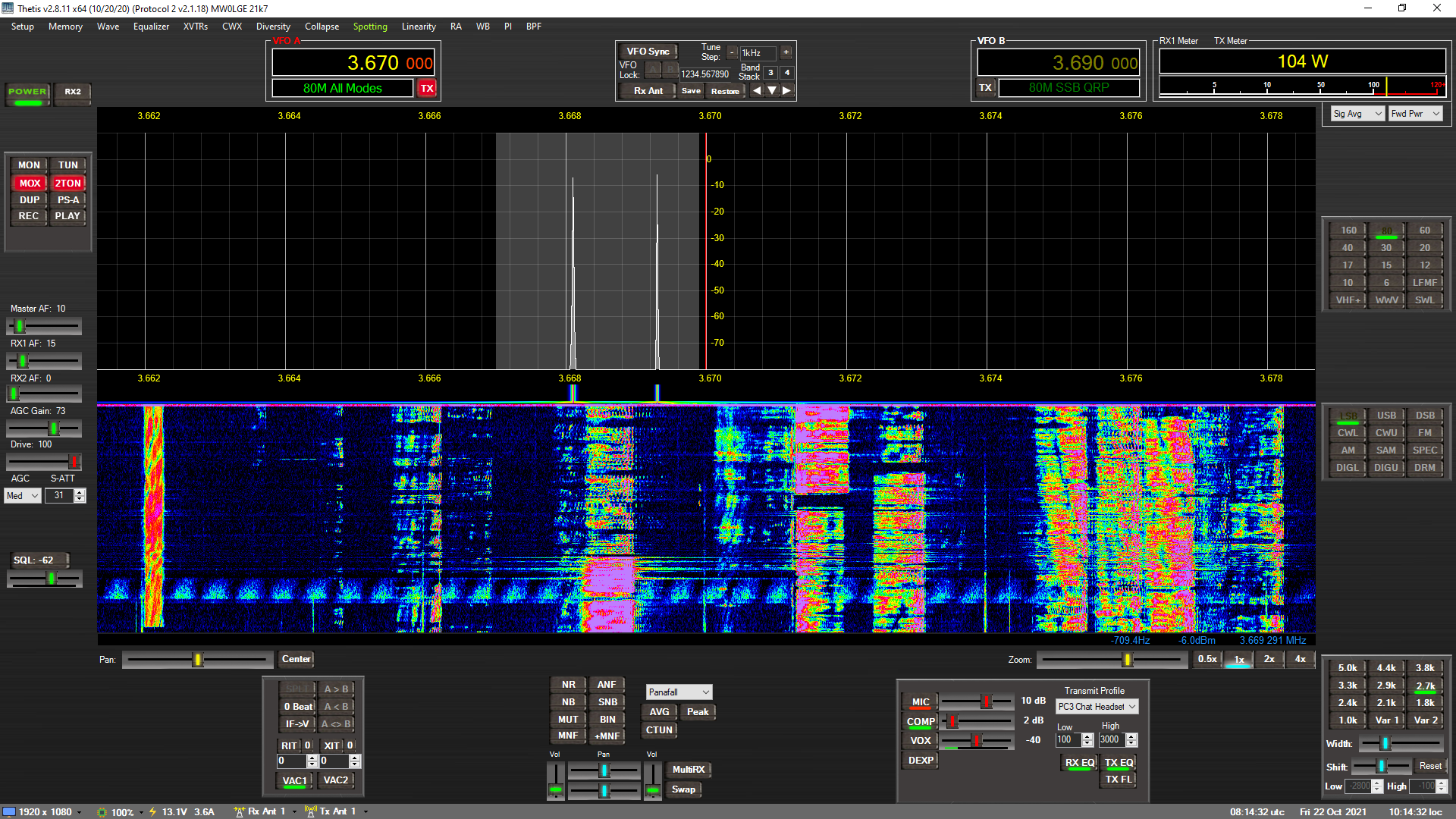Open the Sig Avg RX meter dropdown
1456x819 pixels.
(x=1357, y=114)
